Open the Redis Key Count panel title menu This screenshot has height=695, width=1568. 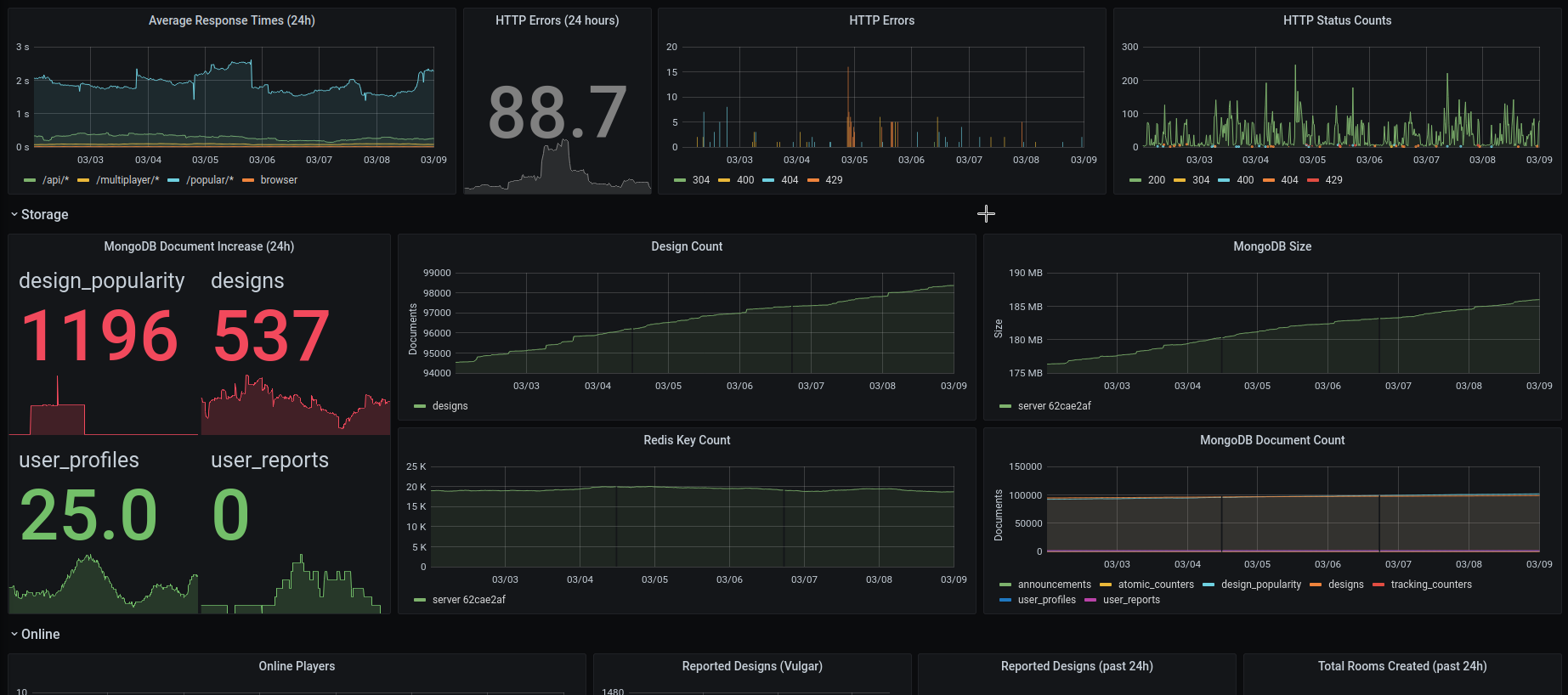pyautogui.click(x=687, y=440)
